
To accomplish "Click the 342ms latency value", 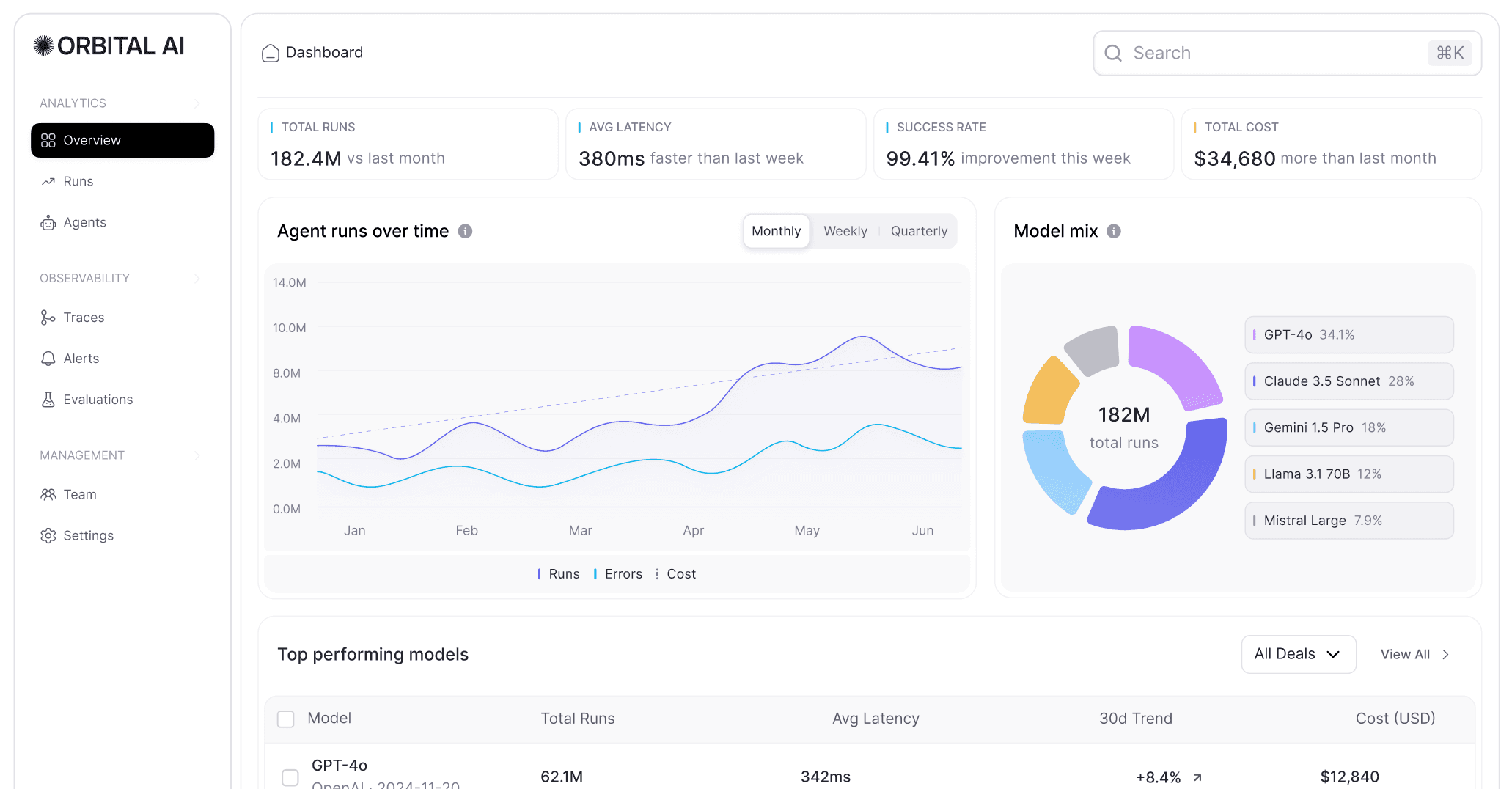I will coord(826,777).
